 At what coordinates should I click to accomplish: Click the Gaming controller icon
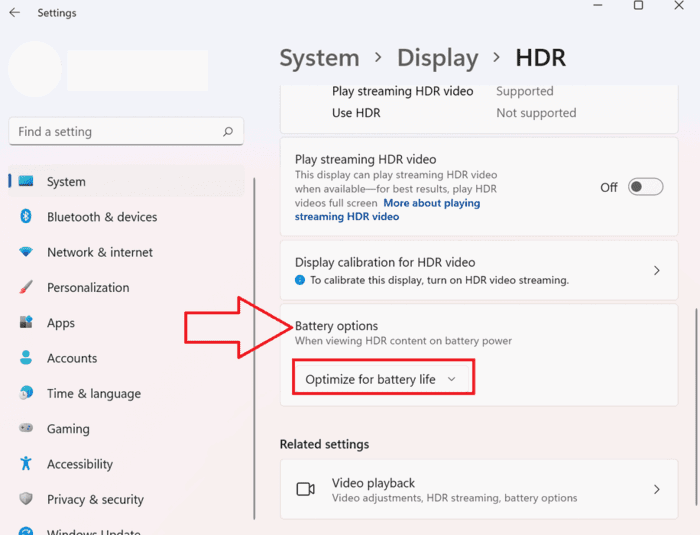[26, 428]
